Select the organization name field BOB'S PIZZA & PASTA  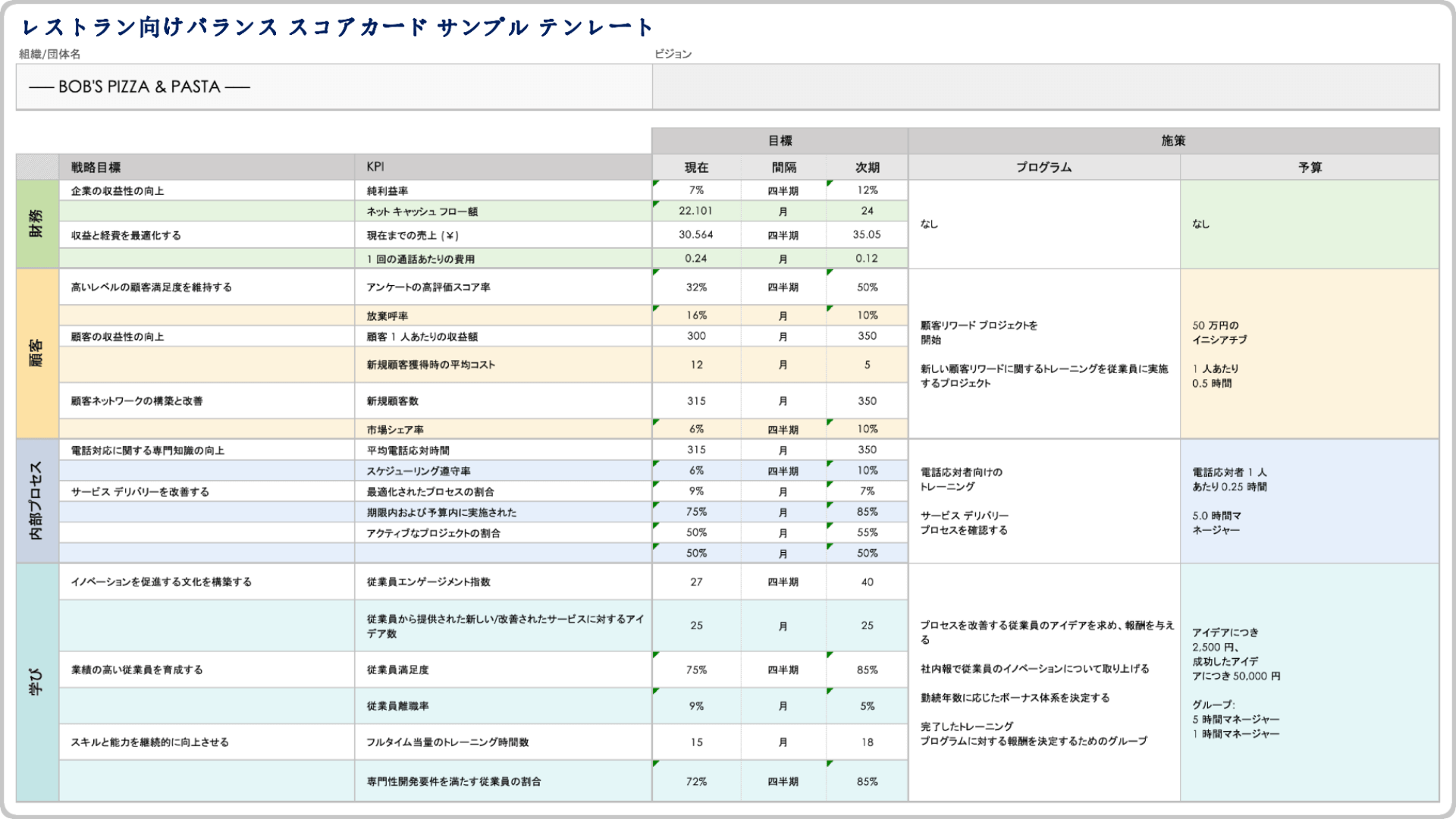tap(334, 86)
